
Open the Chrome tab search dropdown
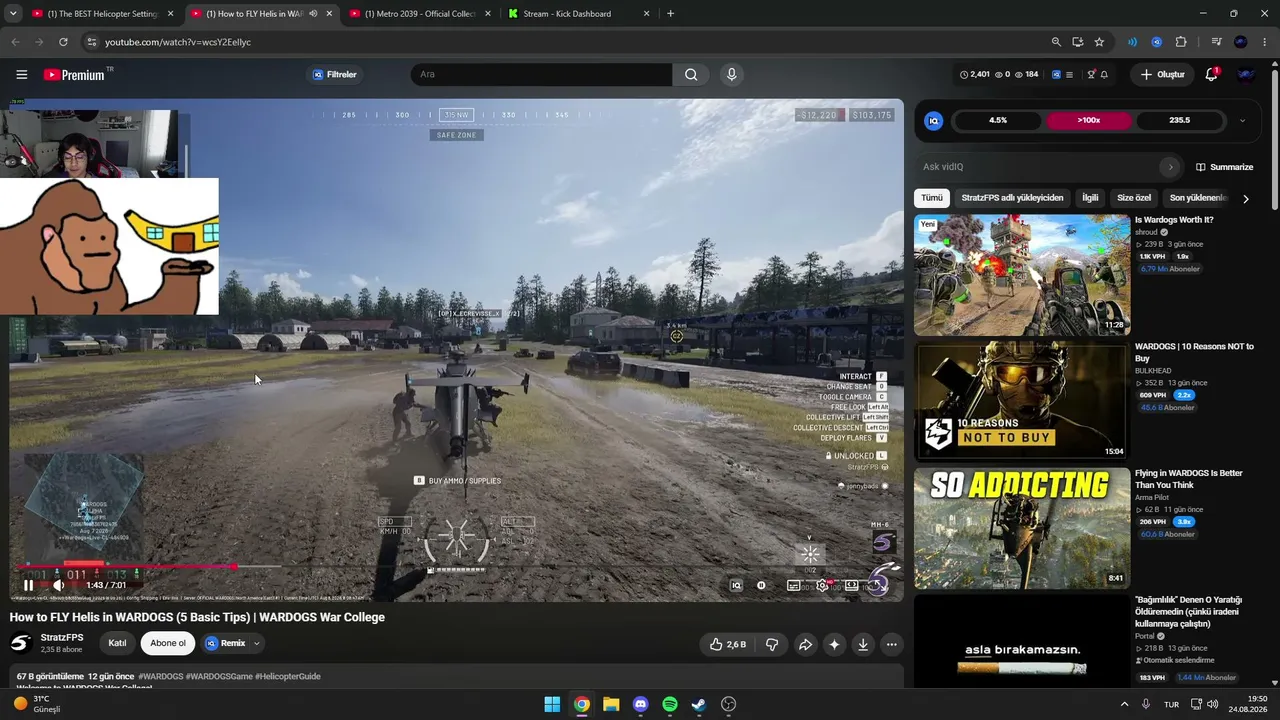coord(14,14)
